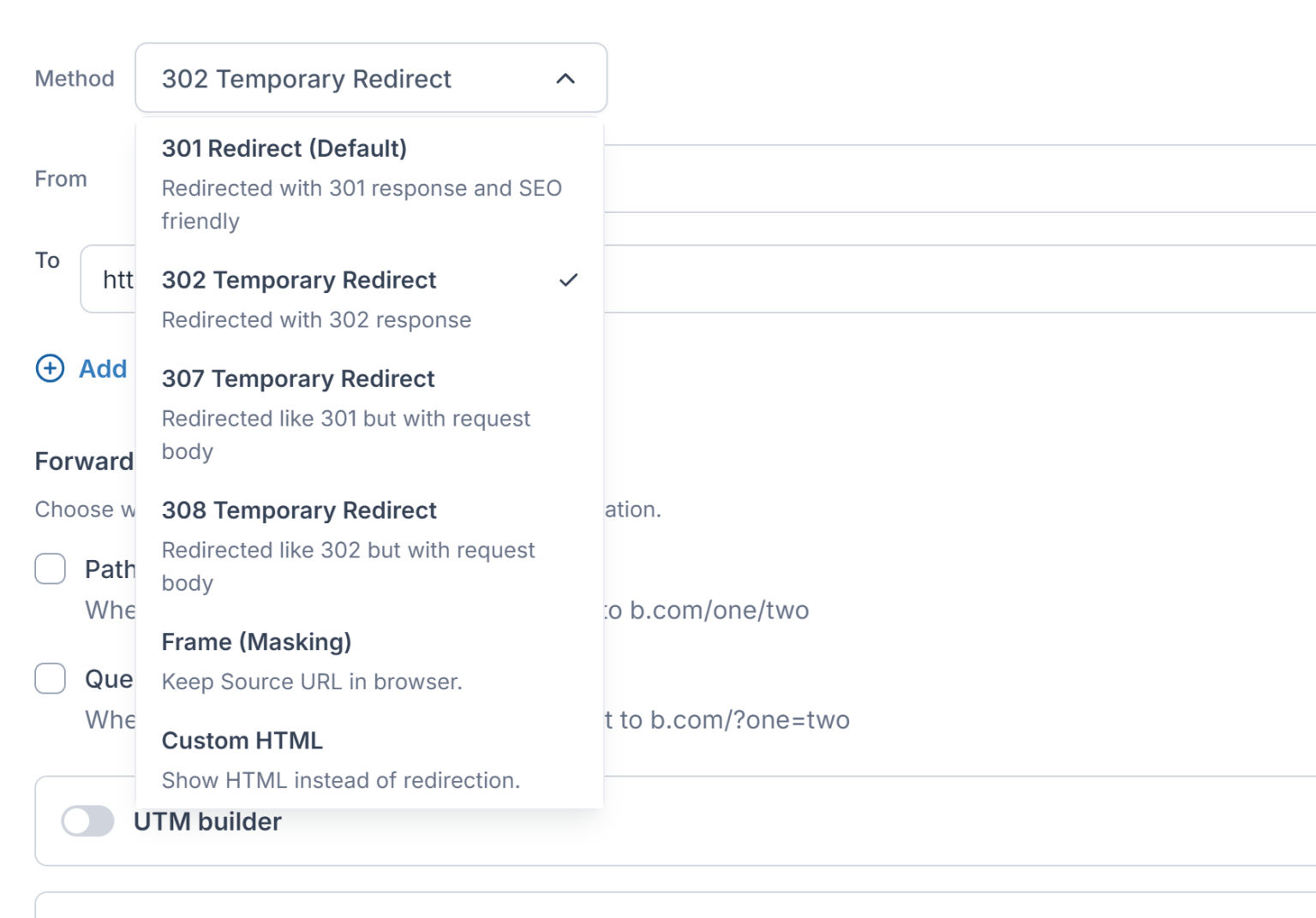Choose 307 Temporary Redirect from the list

pyautogui.click(x=299, y=379)
